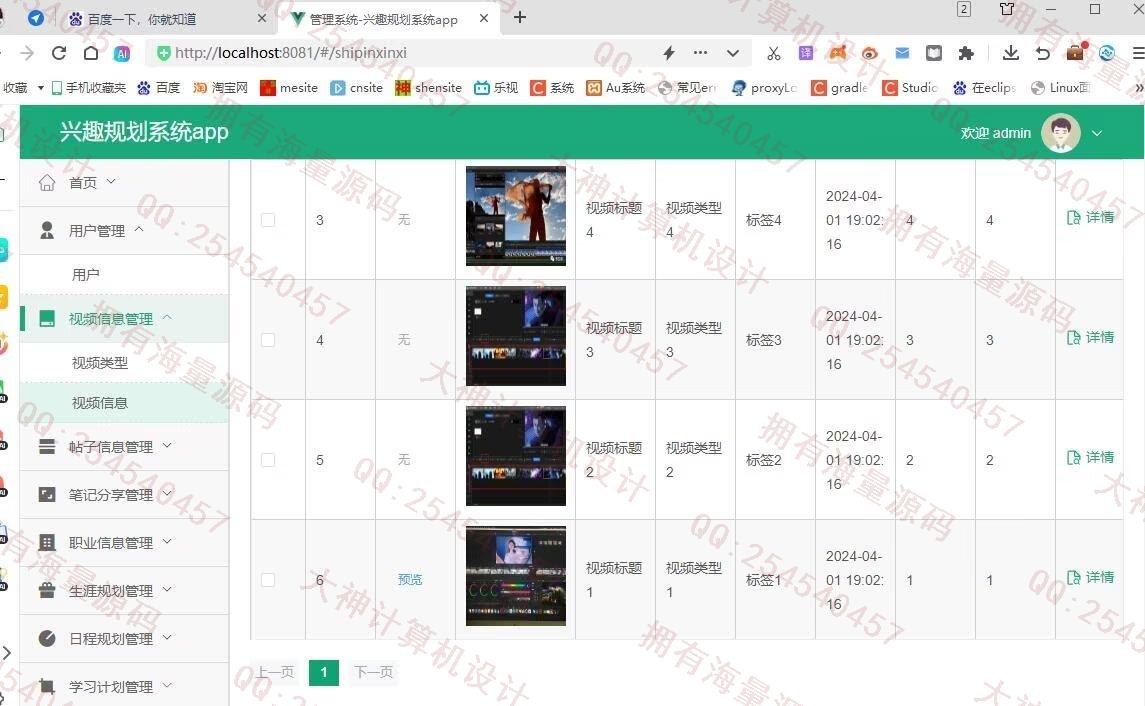This screenshot has width=1145, height=706.
Task: Open the thumbnail for 视频标题 4
Action: [516, 216]
